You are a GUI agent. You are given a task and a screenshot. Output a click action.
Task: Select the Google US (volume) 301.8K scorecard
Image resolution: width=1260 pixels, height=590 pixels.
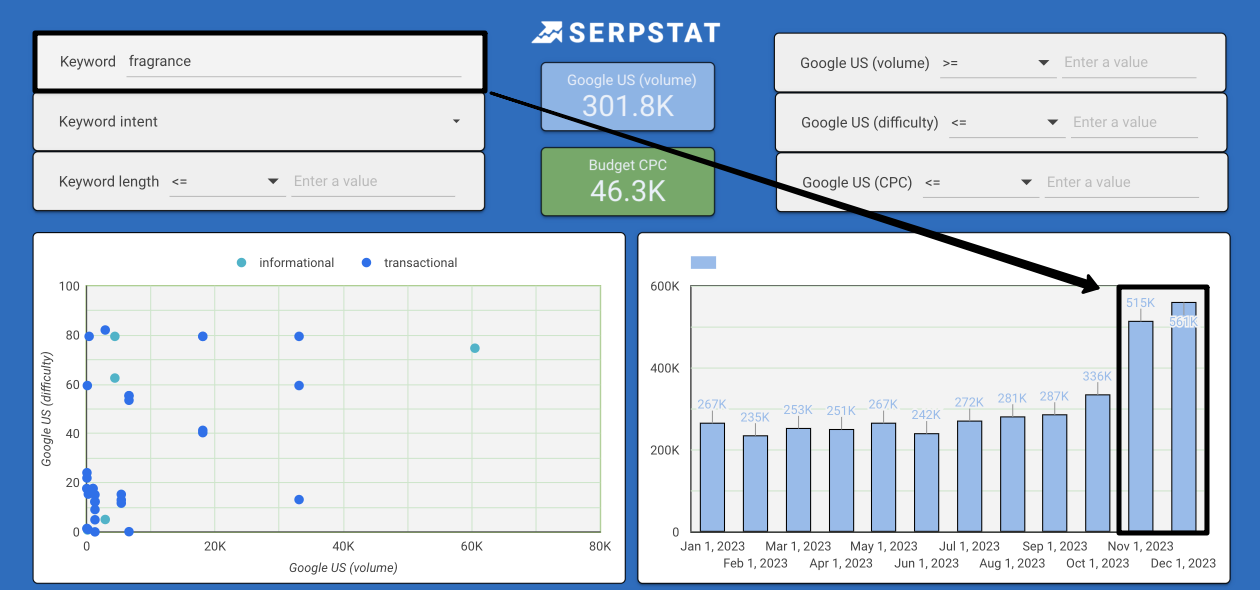628,96
